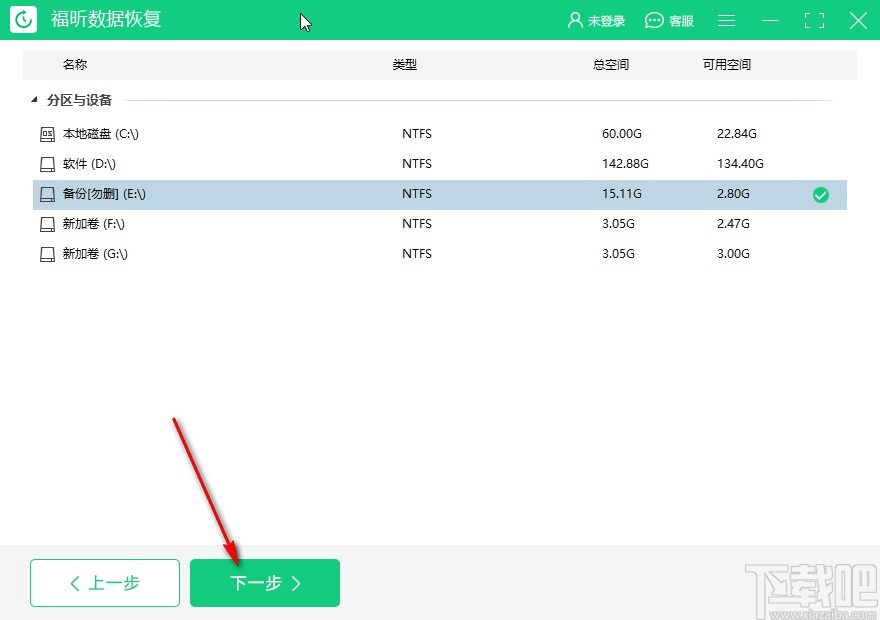Click the 60.00G total space value
The height and width of the screenshot is (620, 880).
pyautogui.click(x=622, y=134)
